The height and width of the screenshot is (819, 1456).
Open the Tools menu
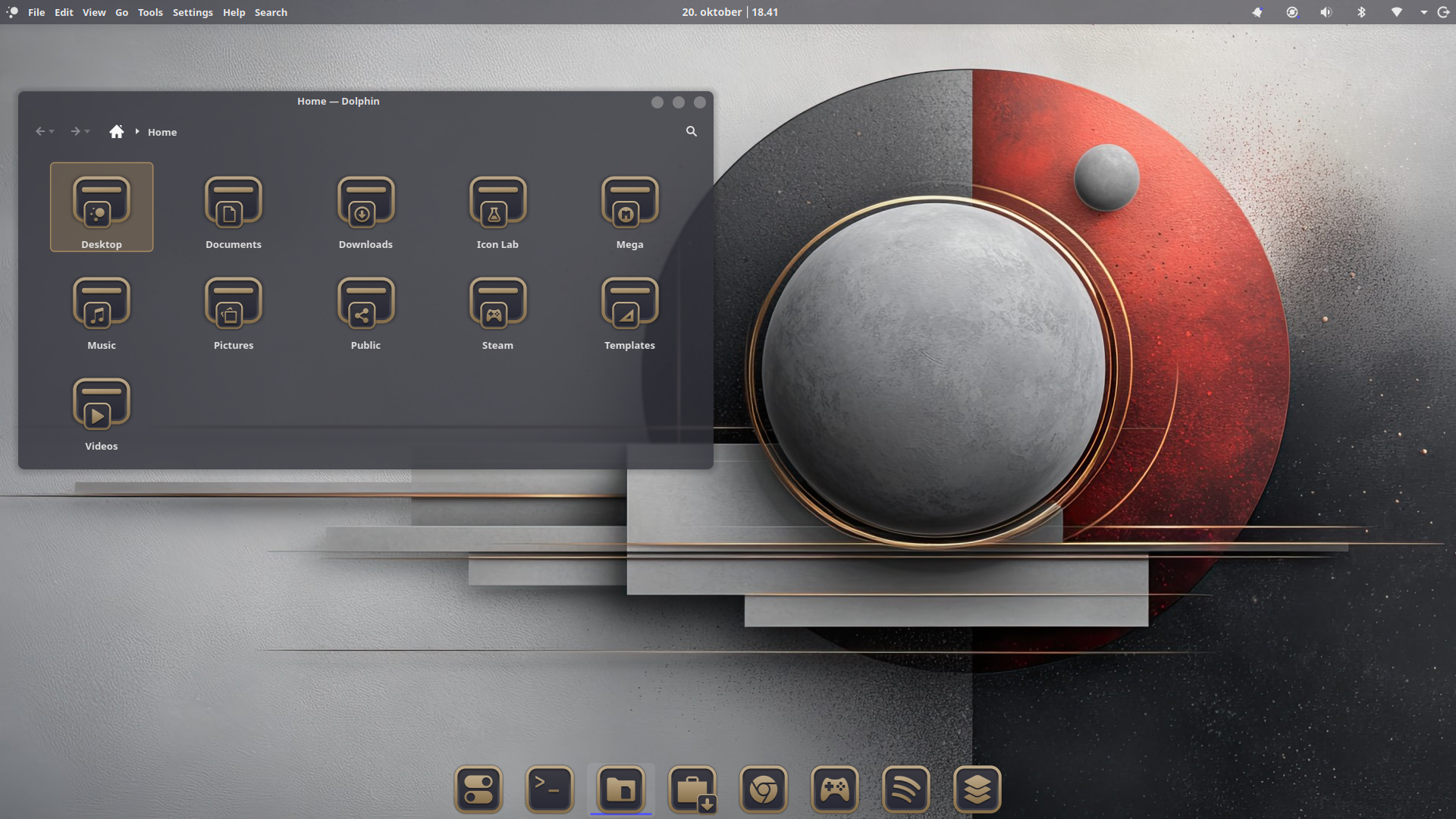(x=150, y=12)
